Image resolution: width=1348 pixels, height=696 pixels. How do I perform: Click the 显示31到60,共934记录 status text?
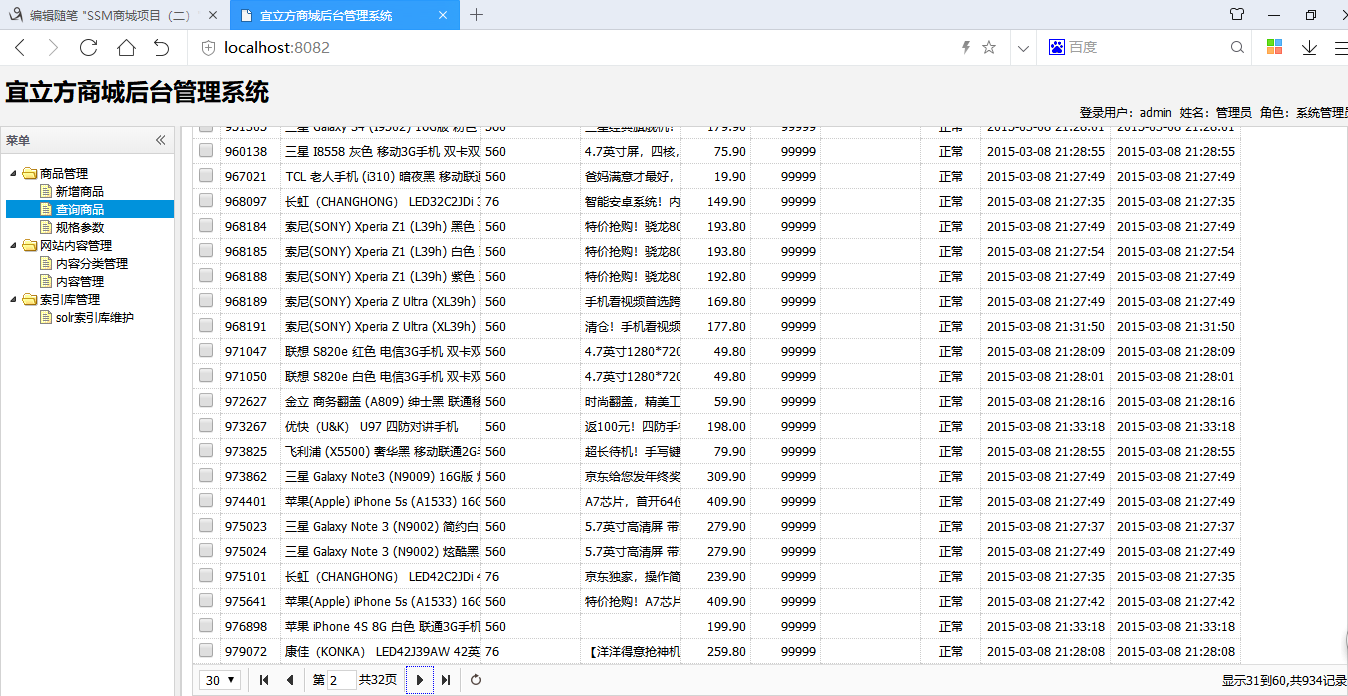click(1284, 681)
